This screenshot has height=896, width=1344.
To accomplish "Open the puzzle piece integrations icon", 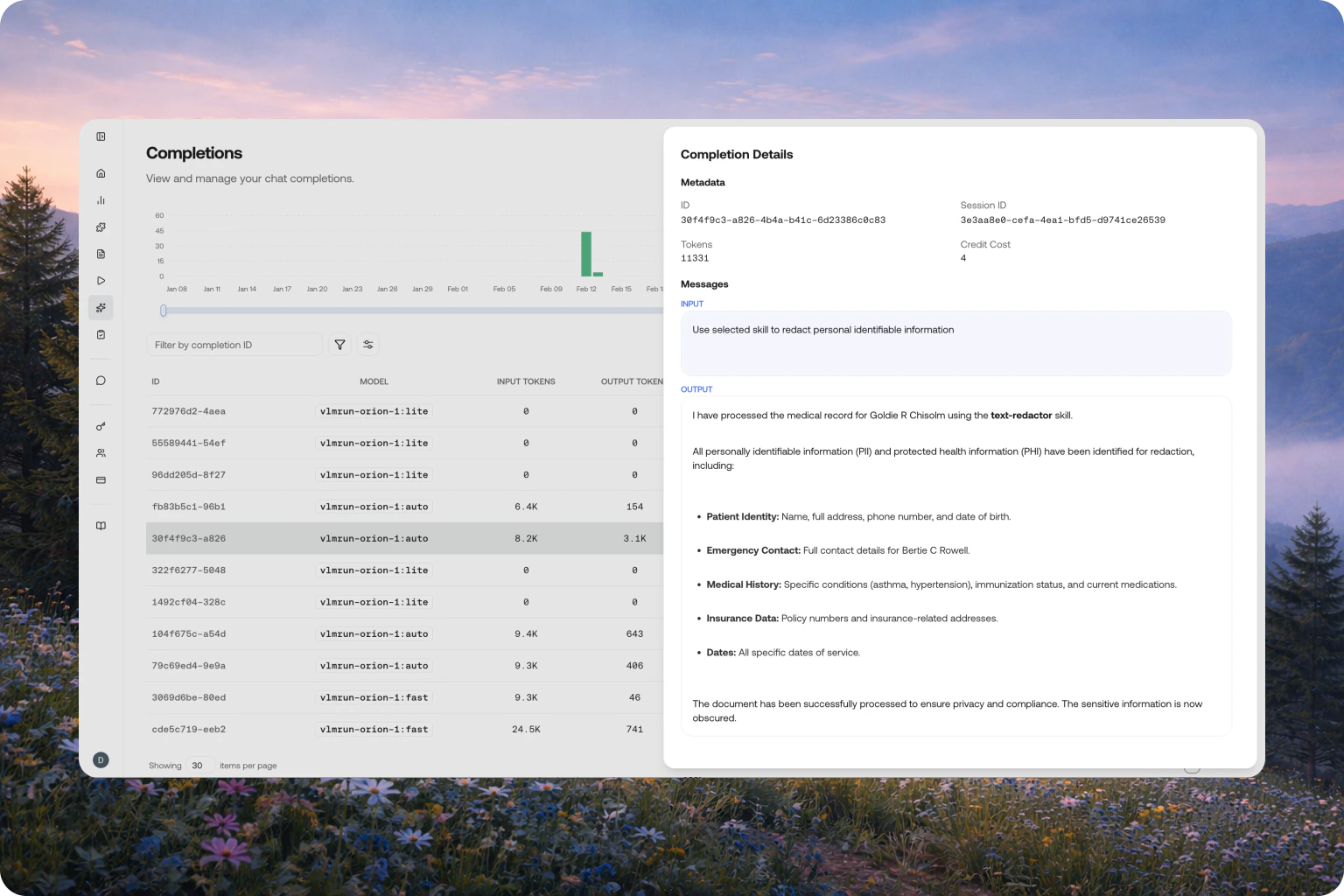I will 101,227.
